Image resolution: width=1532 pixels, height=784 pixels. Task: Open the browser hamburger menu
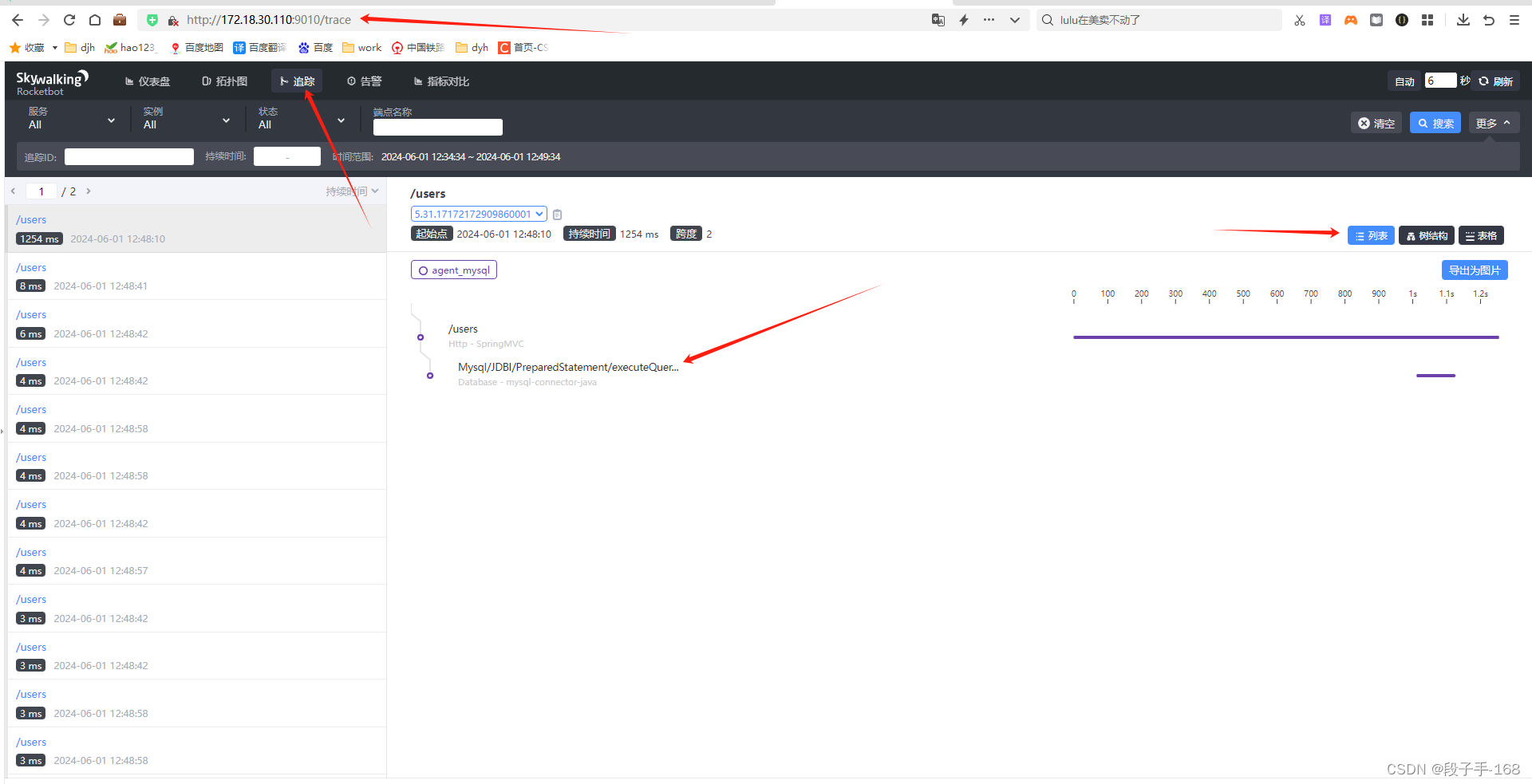[1514, 20]
